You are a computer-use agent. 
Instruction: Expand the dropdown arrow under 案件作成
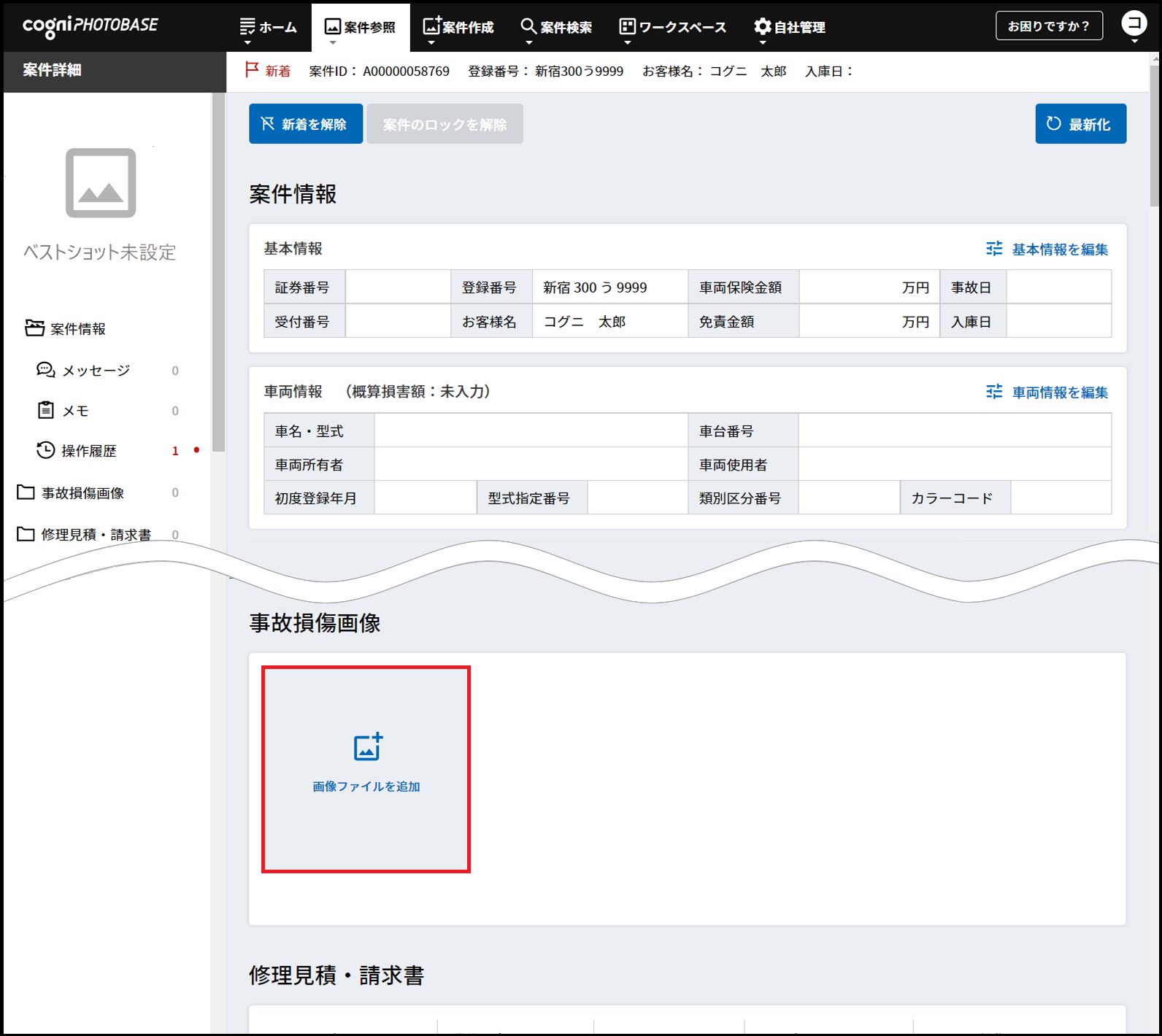[x=431, y=42]
